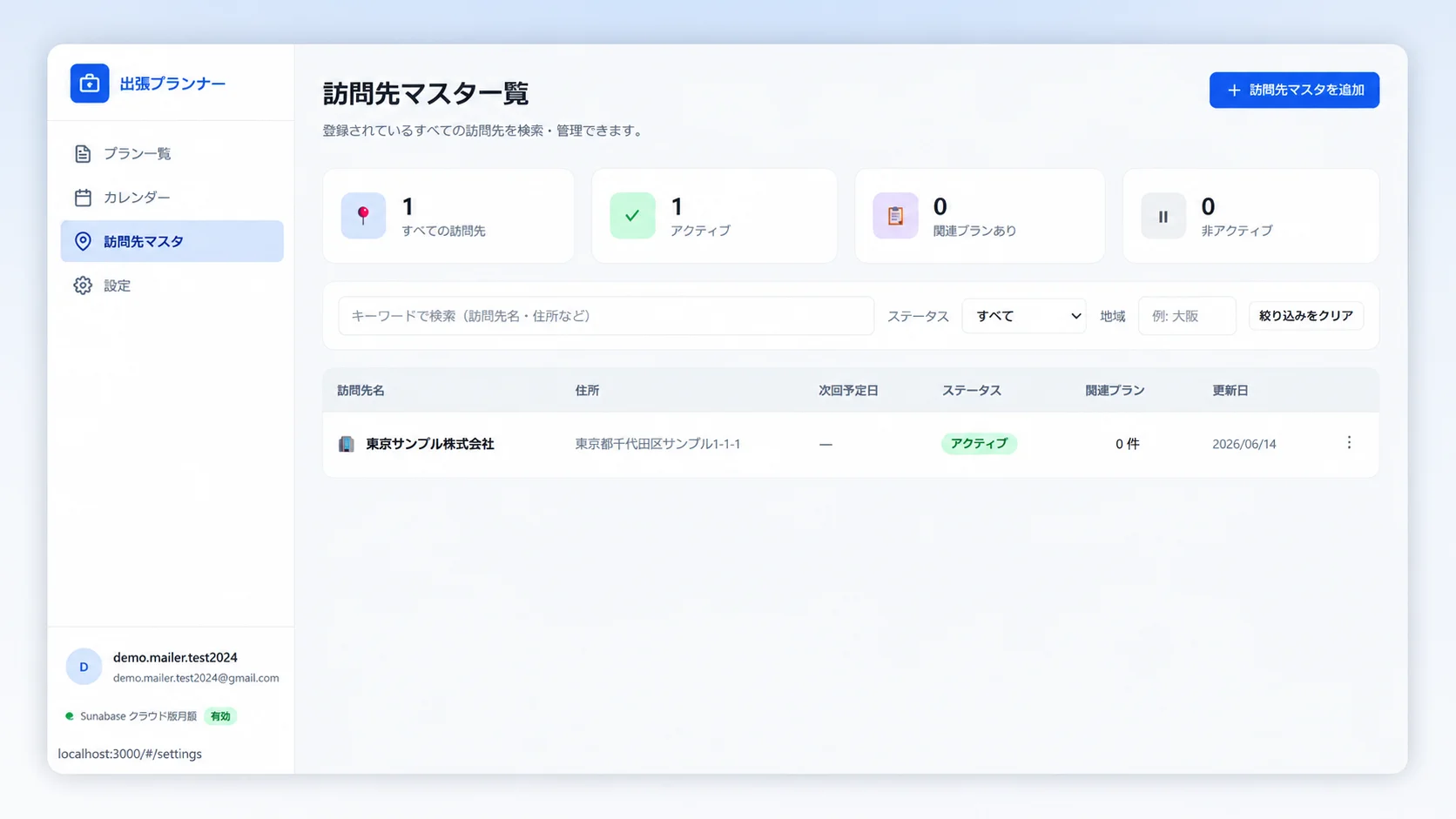Click the 出張プランナー briefcase logo icon
This screenshot has height=819, width=1456.
coord(90,84)
